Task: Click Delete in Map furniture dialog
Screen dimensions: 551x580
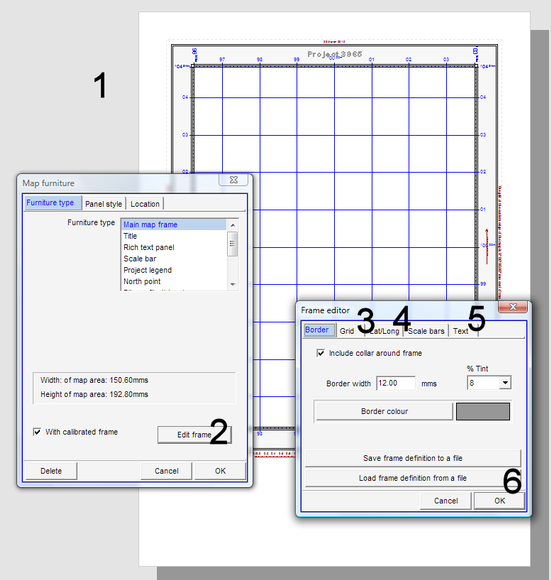Action: (x=51, y=471)
